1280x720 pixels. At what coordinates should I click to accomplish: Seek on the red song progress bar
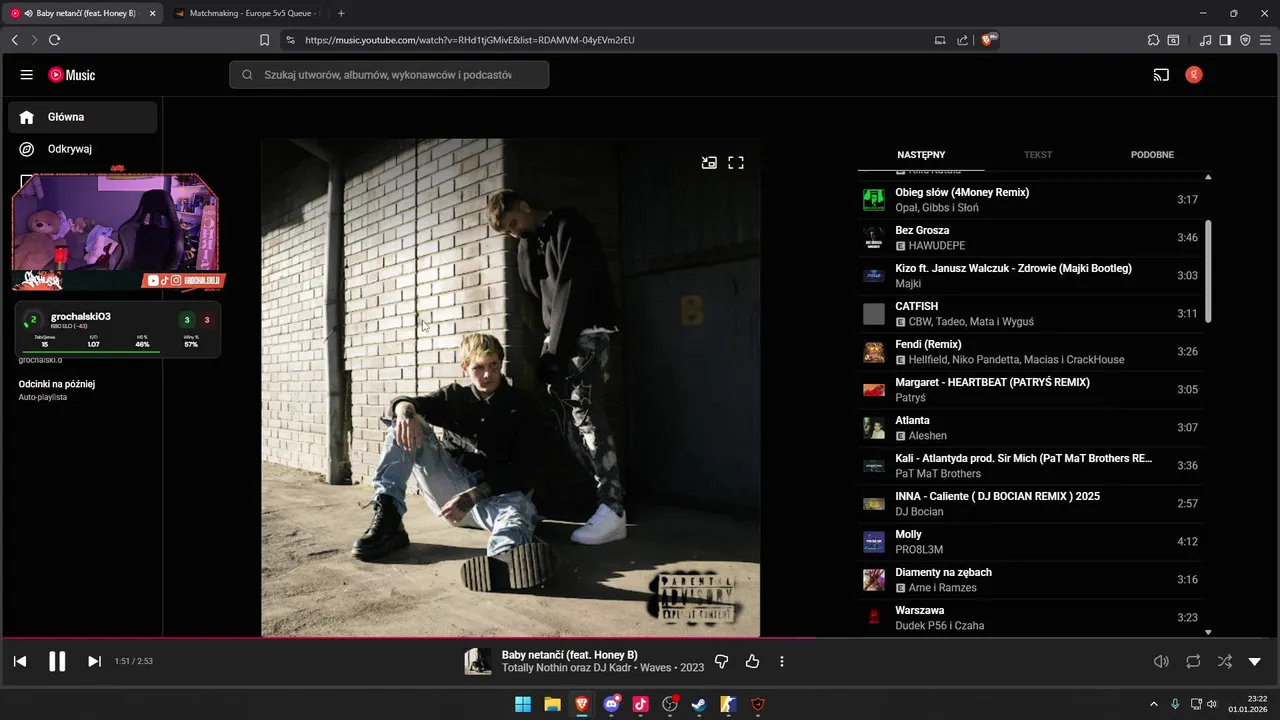640,638
